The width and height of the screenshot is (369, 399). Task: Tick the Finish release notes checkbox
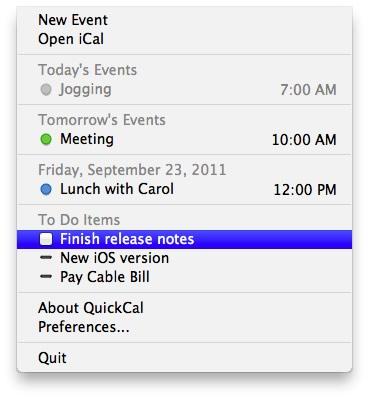46,239
